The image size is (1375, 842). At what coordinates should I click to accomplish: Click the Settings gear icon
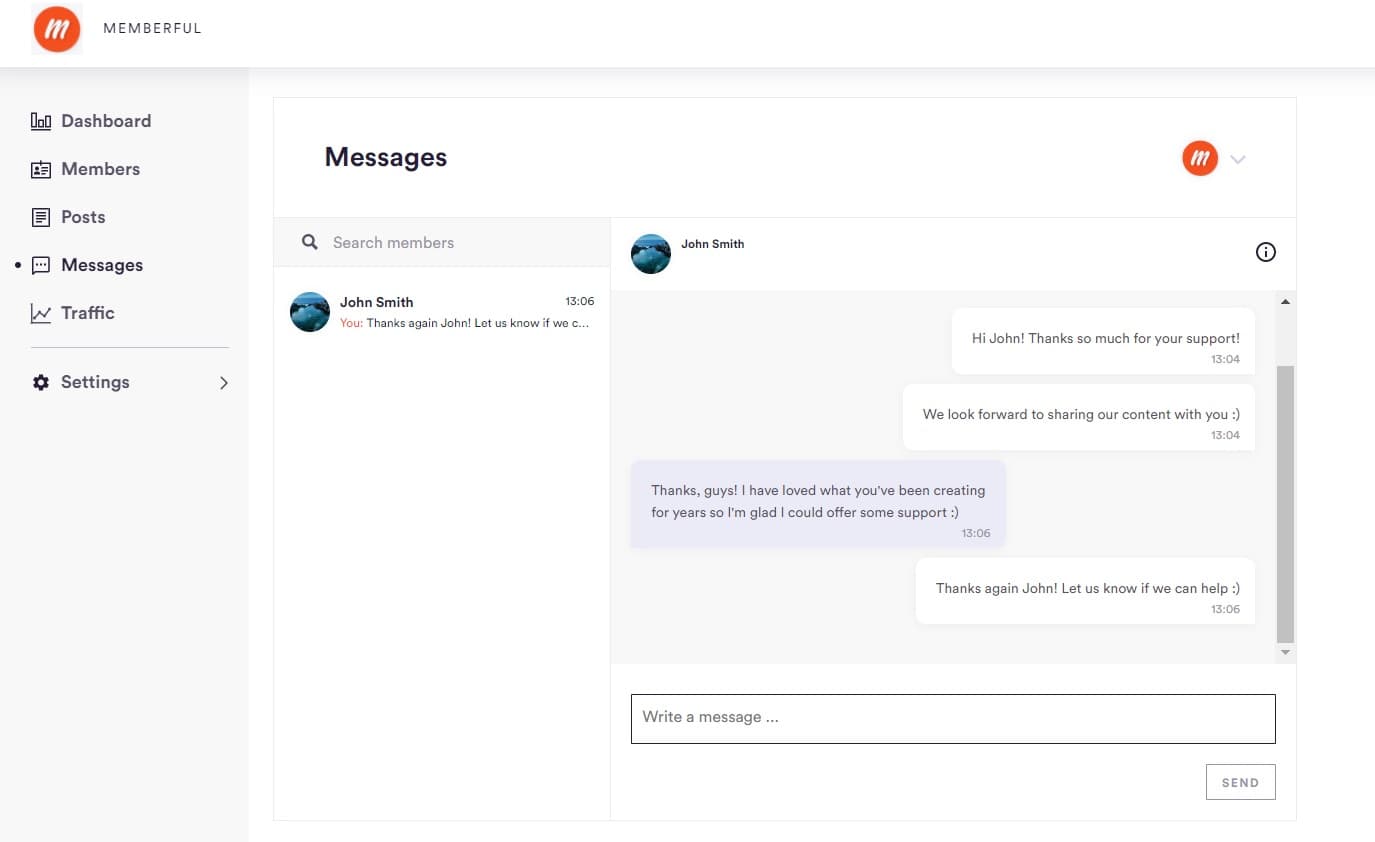point(41,382)
